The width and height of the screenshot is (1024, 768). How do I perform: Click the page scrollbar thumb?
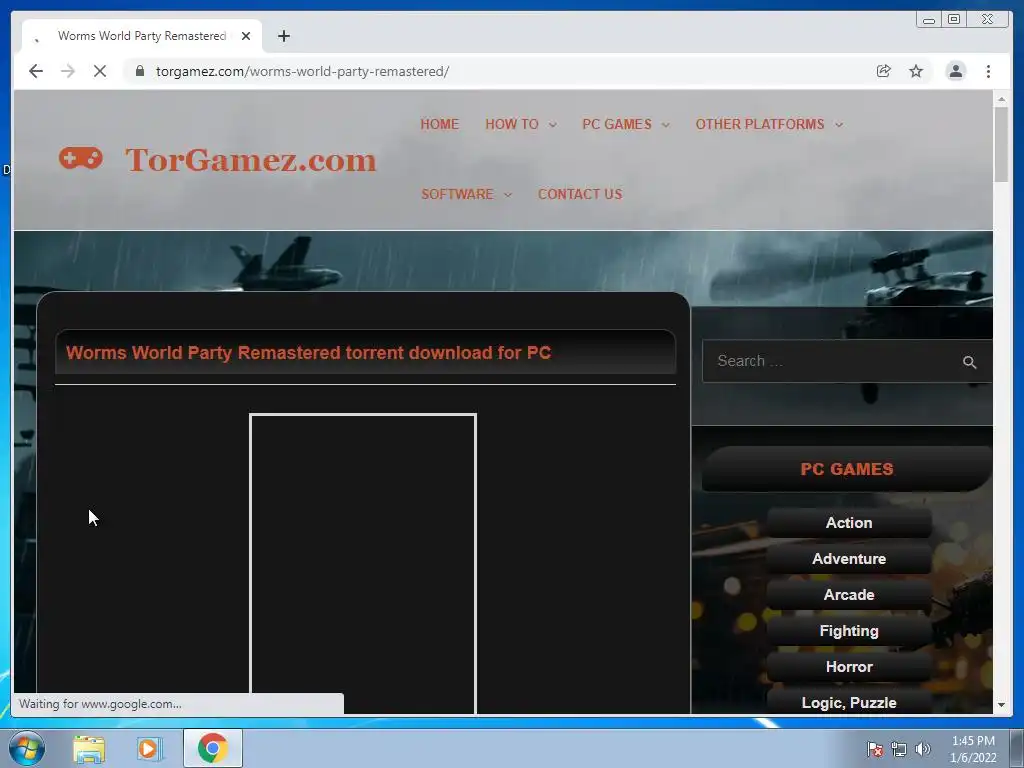tap(1001, 144)
